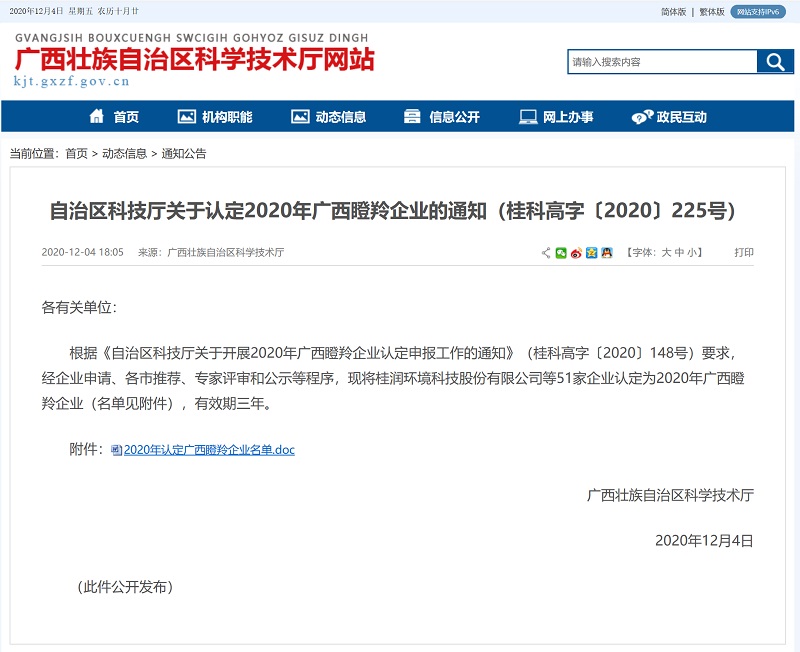The width and height of the screenshot is (800, 652).
Task: Click the generic share icon
Action: (x=546, y=253)
